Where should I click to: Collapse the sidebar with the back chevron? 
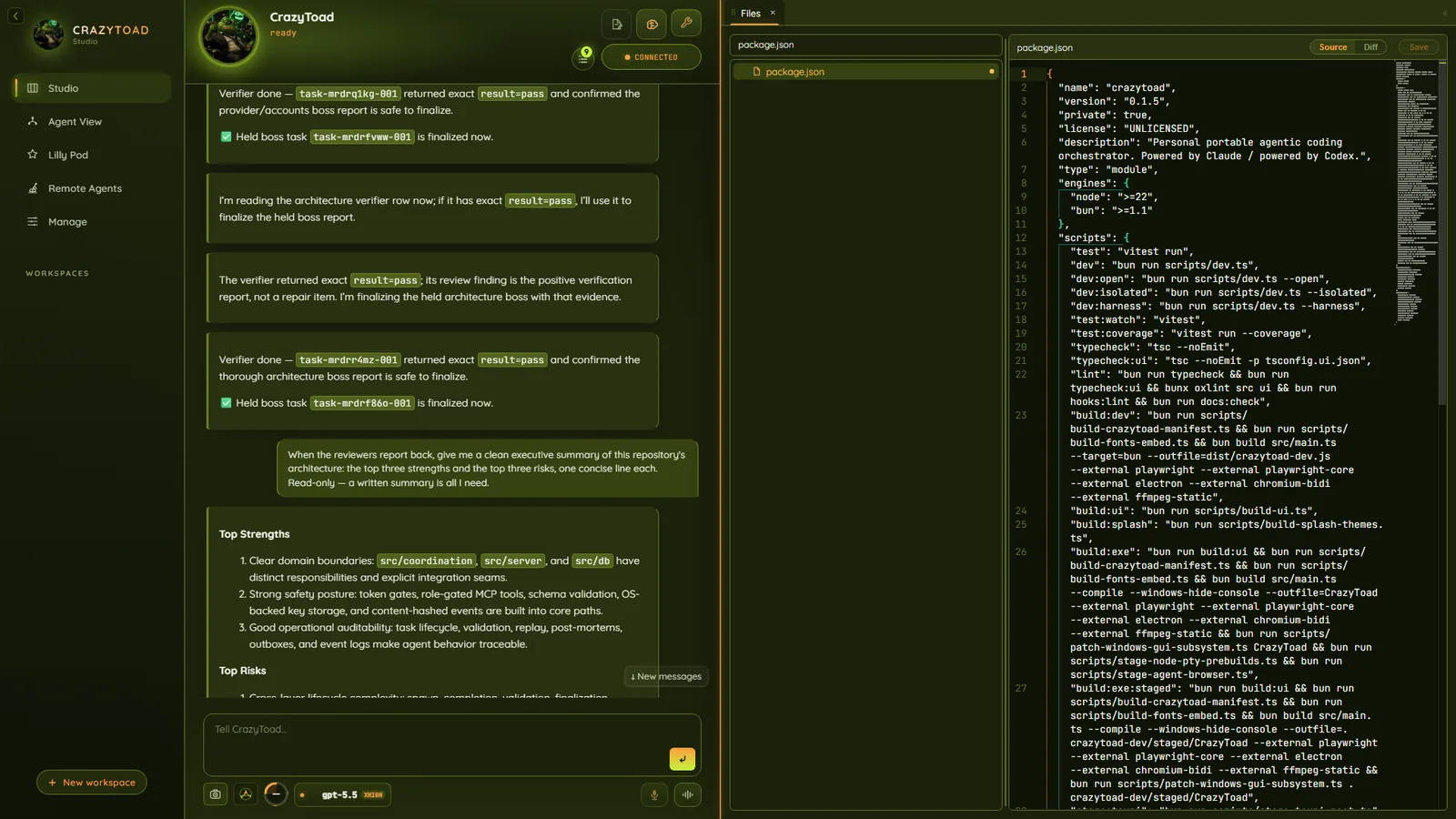point(15,15)
